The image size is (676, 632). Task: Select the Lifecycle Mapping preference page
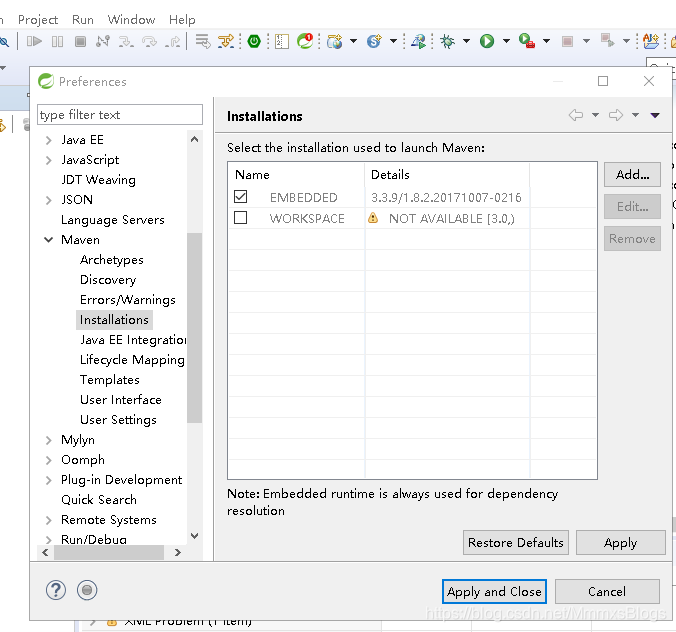132,360
